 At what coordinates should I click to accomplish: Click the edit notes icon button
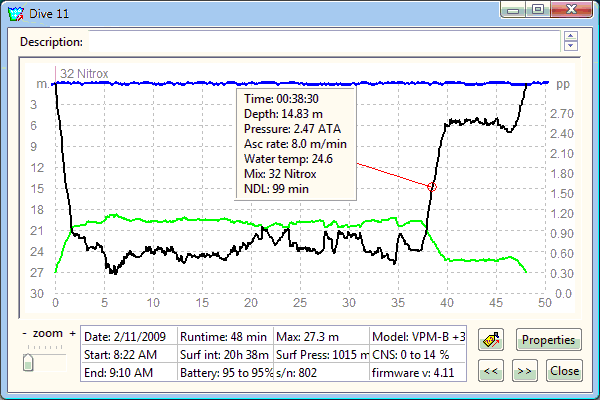coord(492,340)
